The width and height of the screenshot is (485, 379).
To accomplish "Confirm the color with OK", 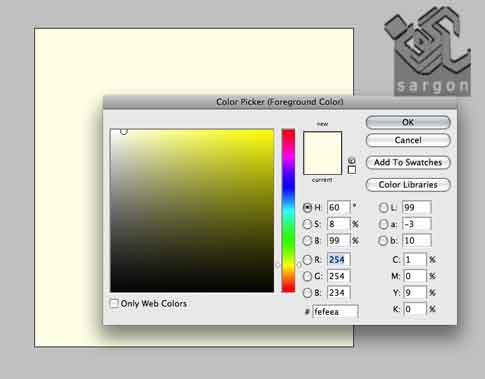I will [408, 122].
